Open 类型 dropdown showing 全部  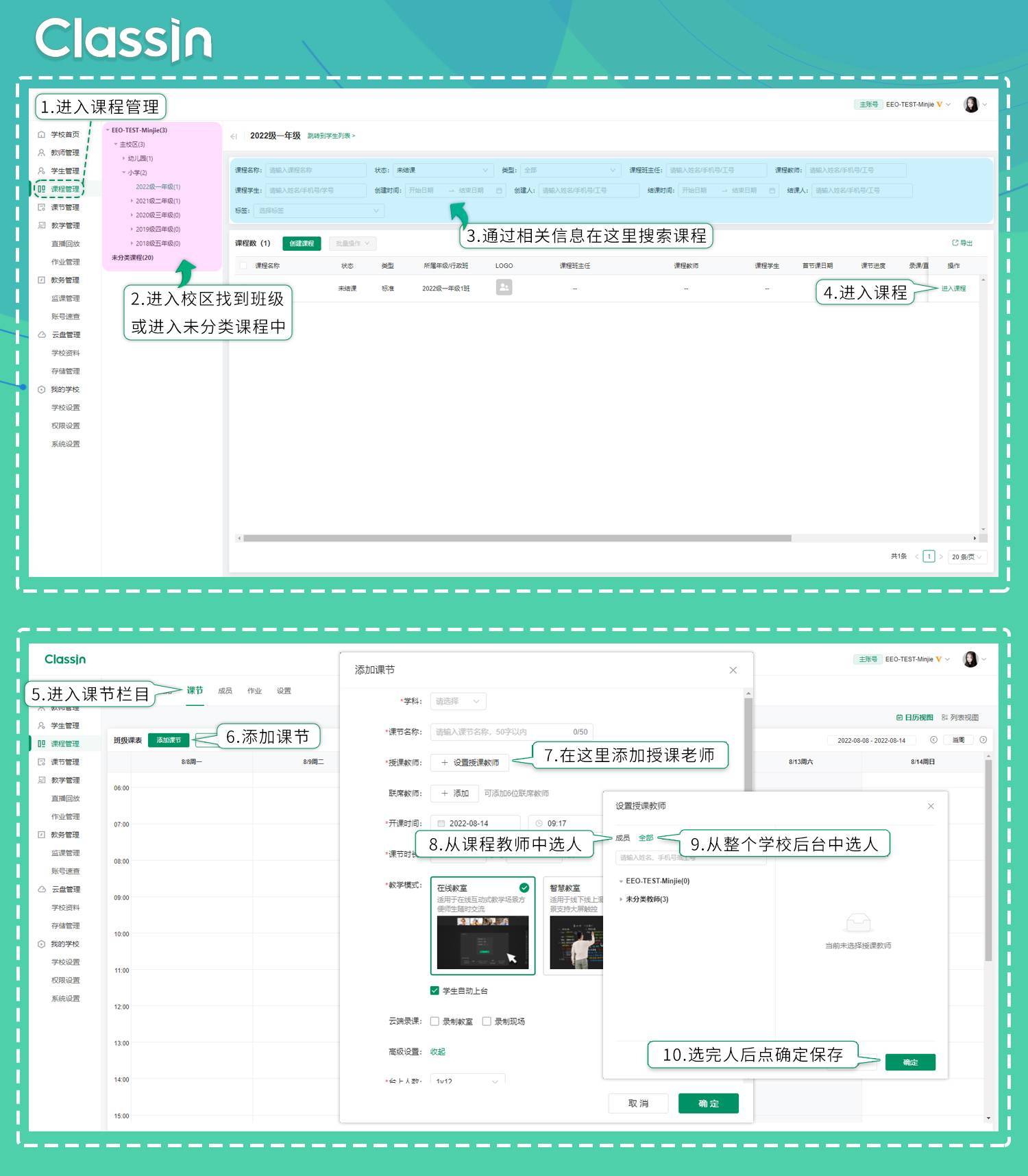click(570, 170)
